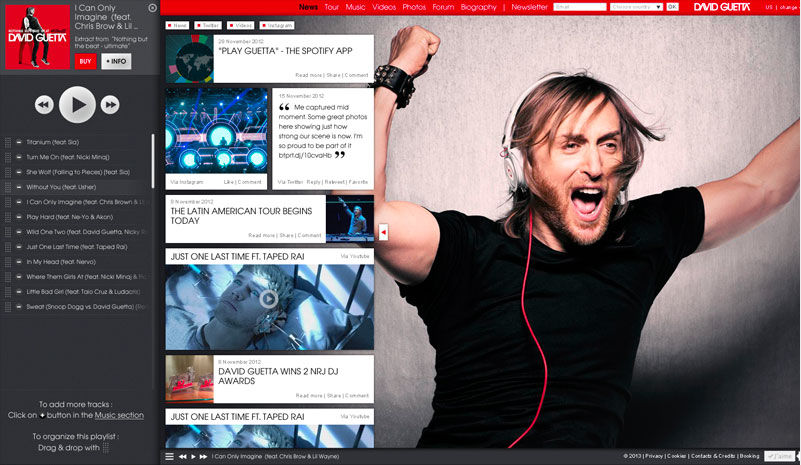Viewport: 801px width, 465px height.
Task: Click the change language link in header
Action: [x=788, y=7]
